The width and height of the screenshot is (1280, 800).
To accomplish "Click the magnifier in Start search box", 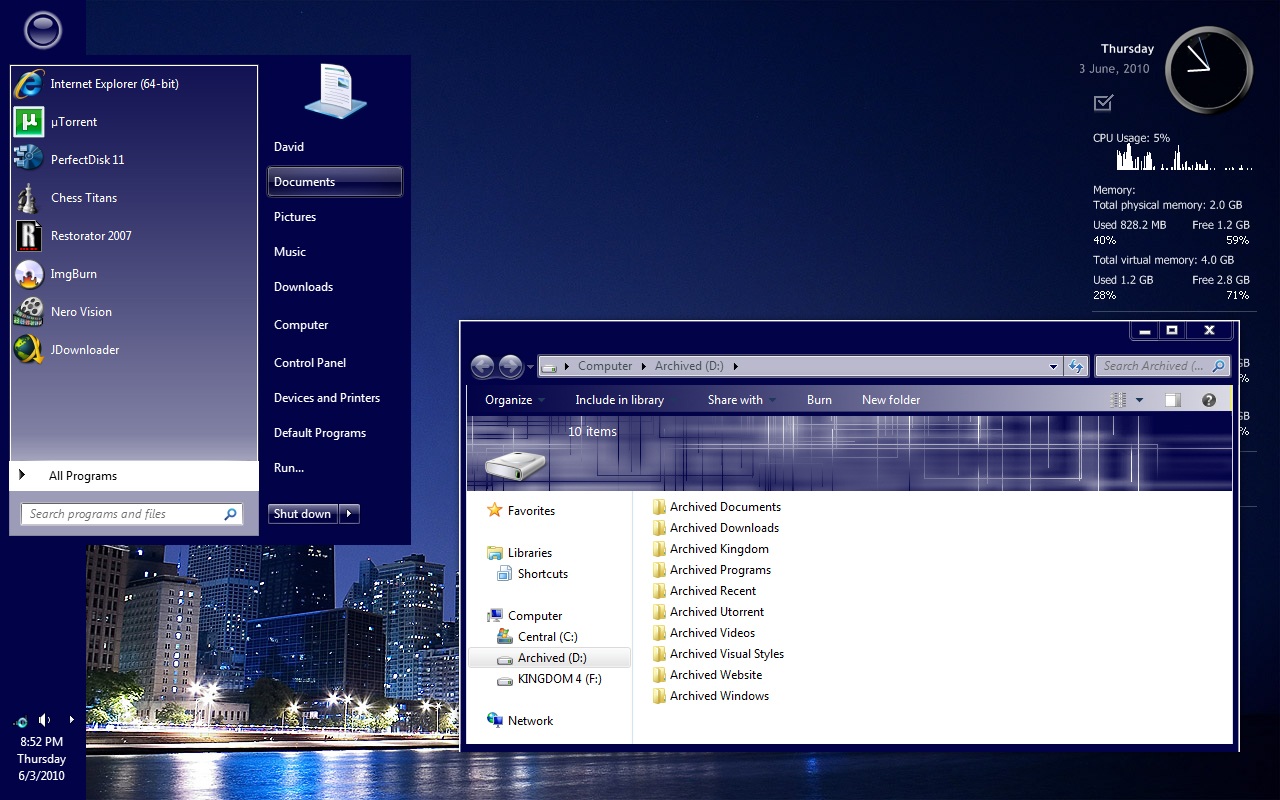I will click(231, 514).
